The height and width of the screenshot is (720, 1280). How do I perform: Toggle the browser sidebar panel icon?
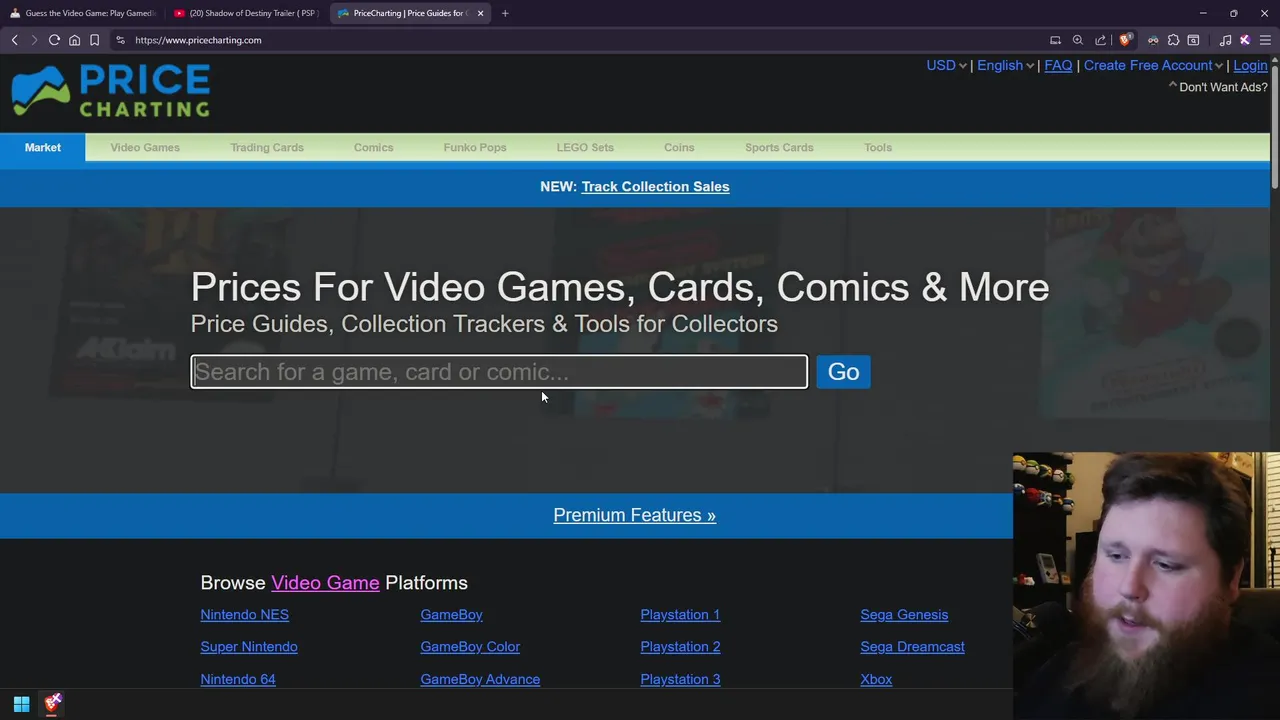tap(1193, 40)
